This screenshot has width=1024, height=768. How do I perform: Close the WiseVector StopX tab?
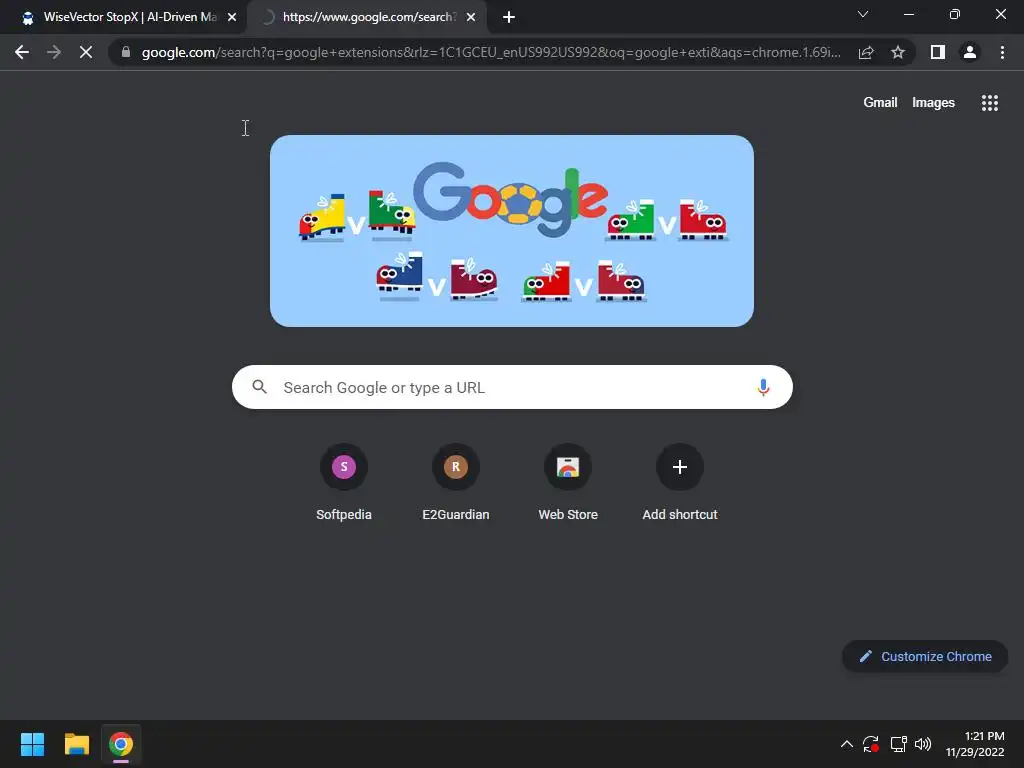tap(232, 17)
